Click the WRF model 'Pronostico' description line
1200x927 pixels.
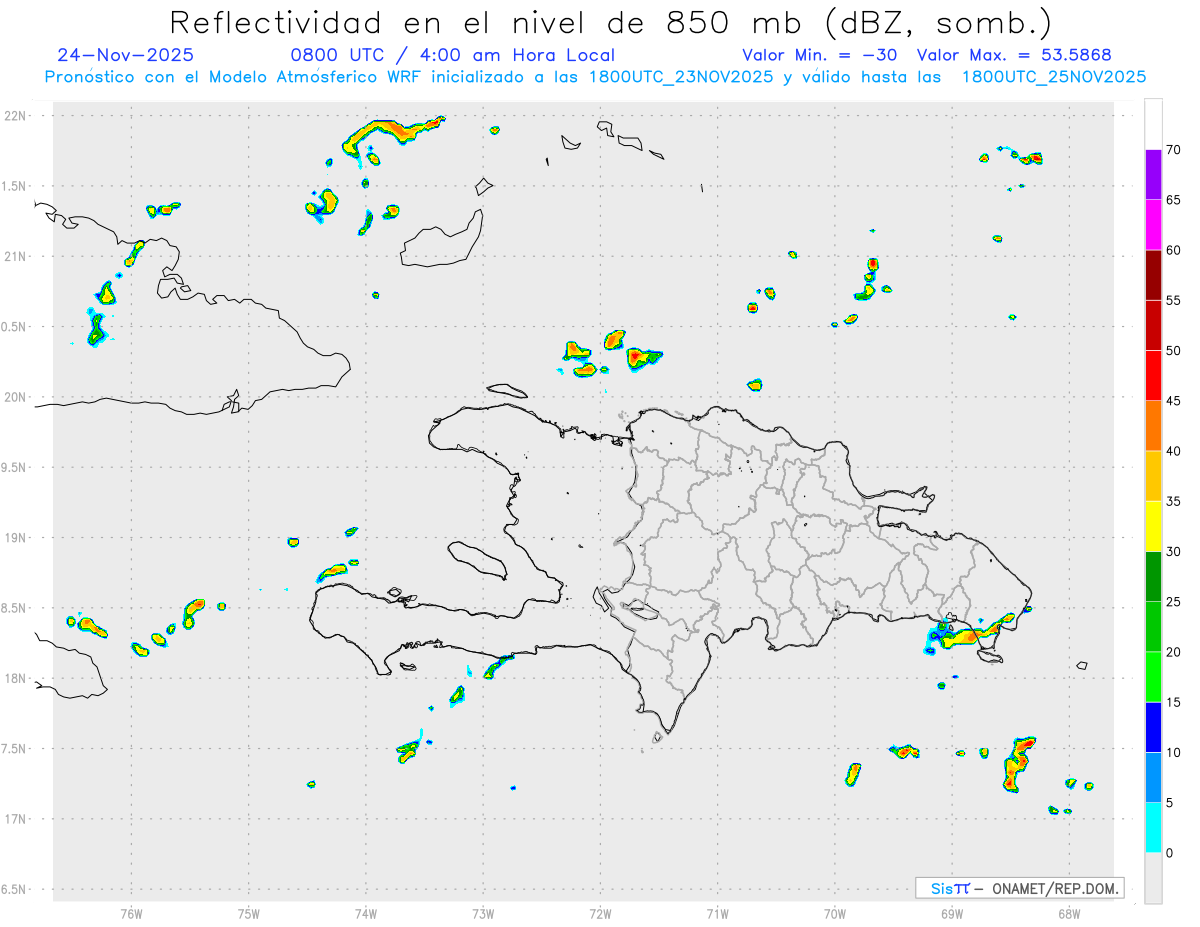[595, 76]
